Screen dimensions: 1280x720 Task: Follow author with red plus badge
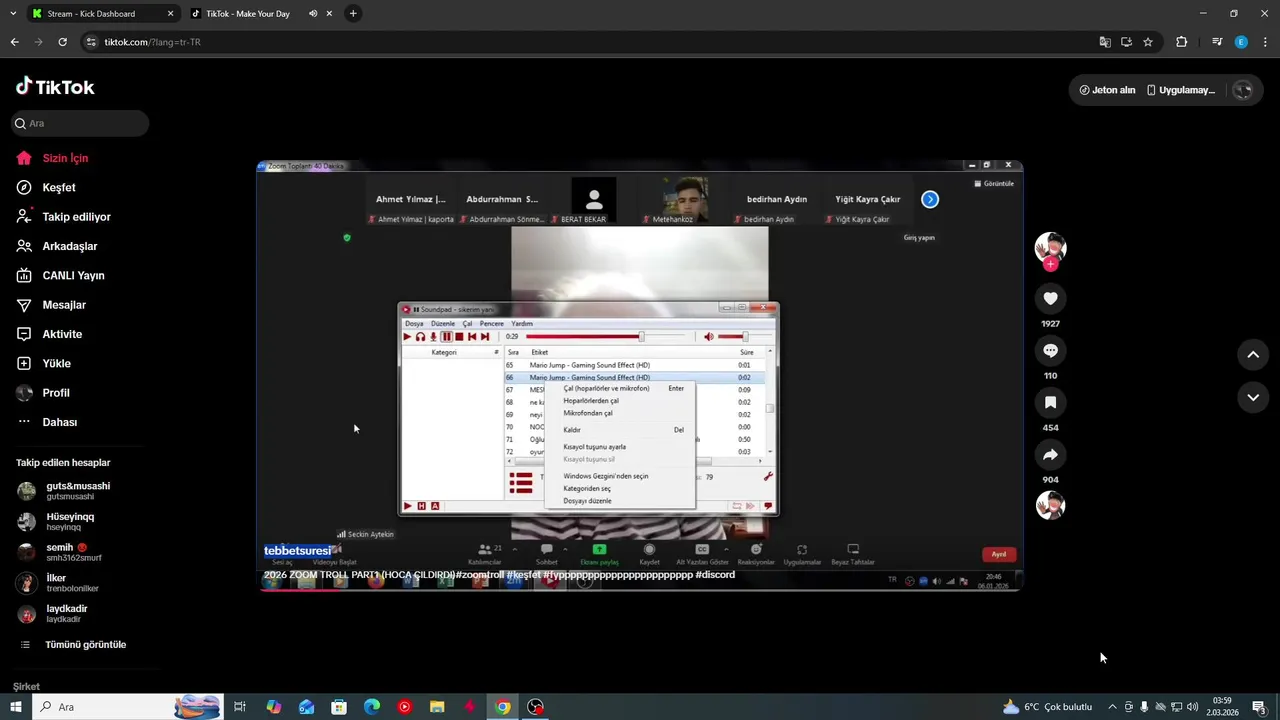pos(1050,264)
